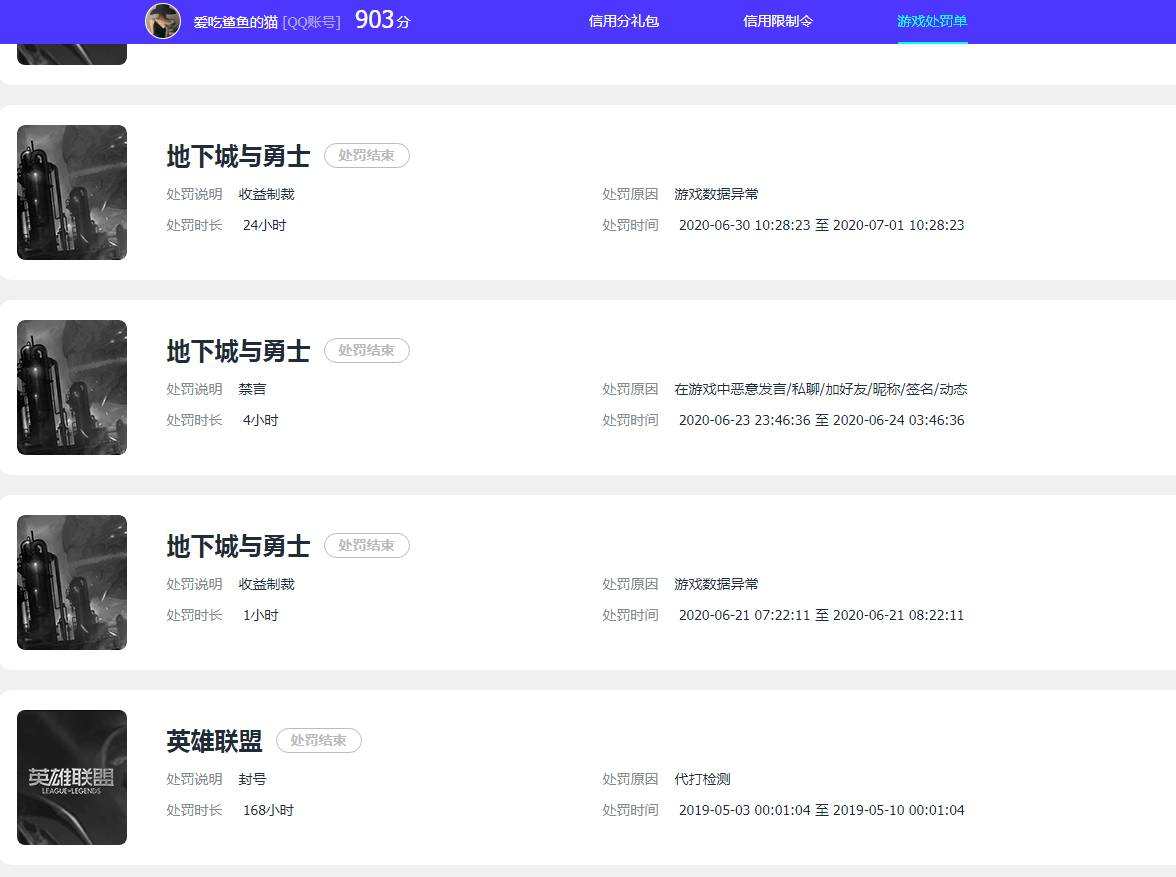
Task: Click 处罚结束 badge on the 1小时 record
Action: point(367,545)
